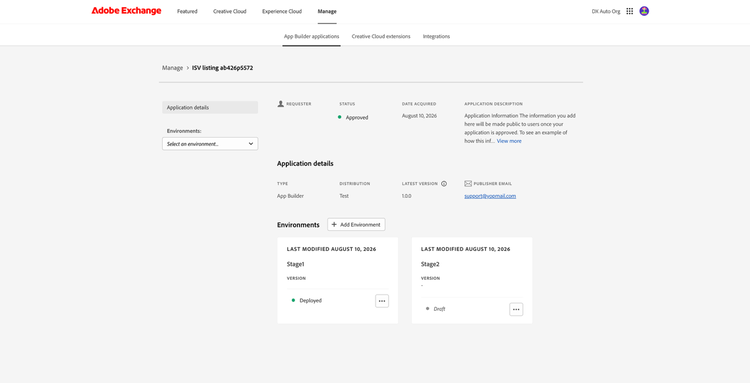Click the August 10, 2026 date acquired
This screenshot has width=750, height=383.
(x=419, y=116)
